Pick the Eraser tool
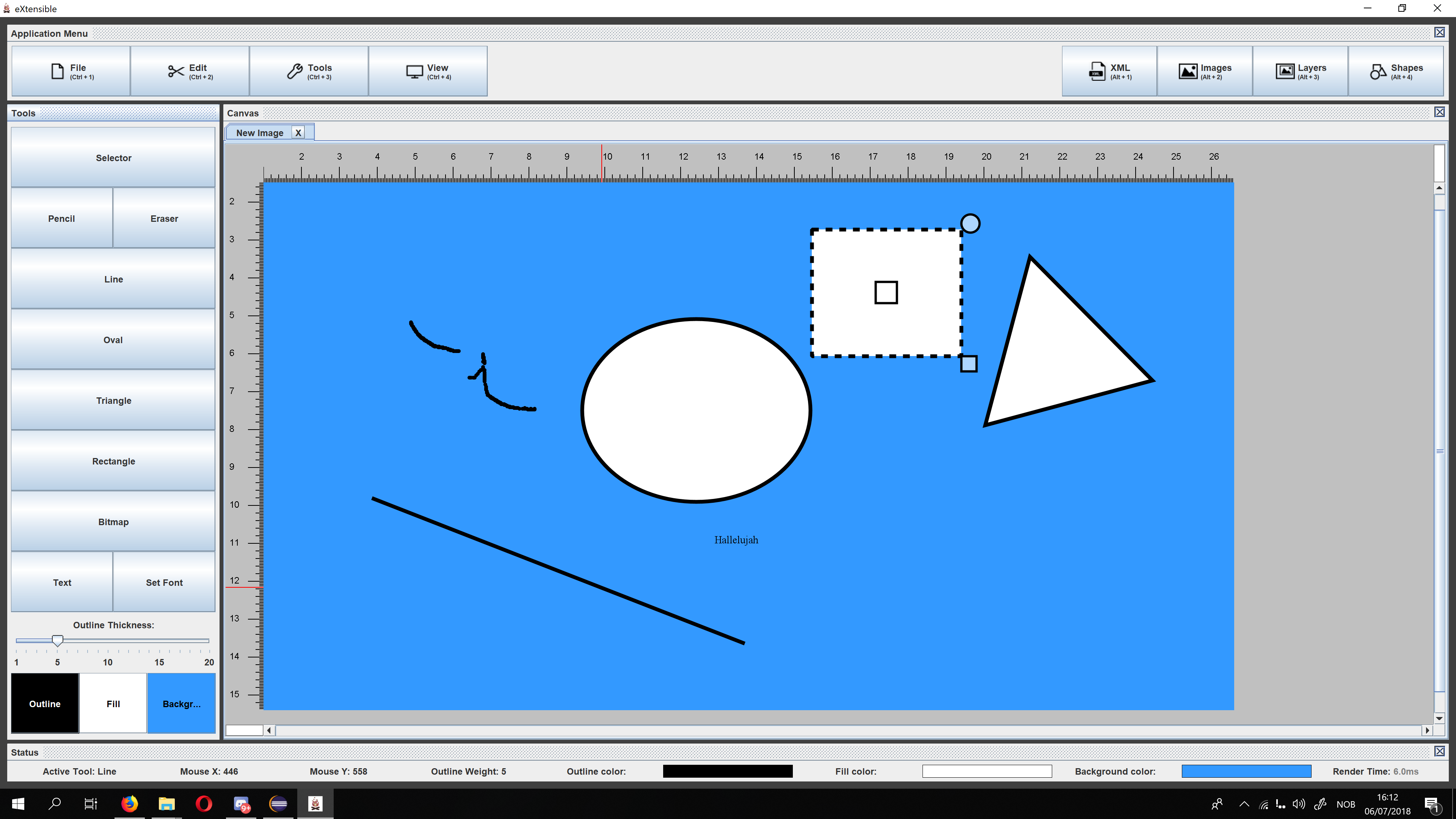Screen dimensions: 1456x819 [164, 218]
